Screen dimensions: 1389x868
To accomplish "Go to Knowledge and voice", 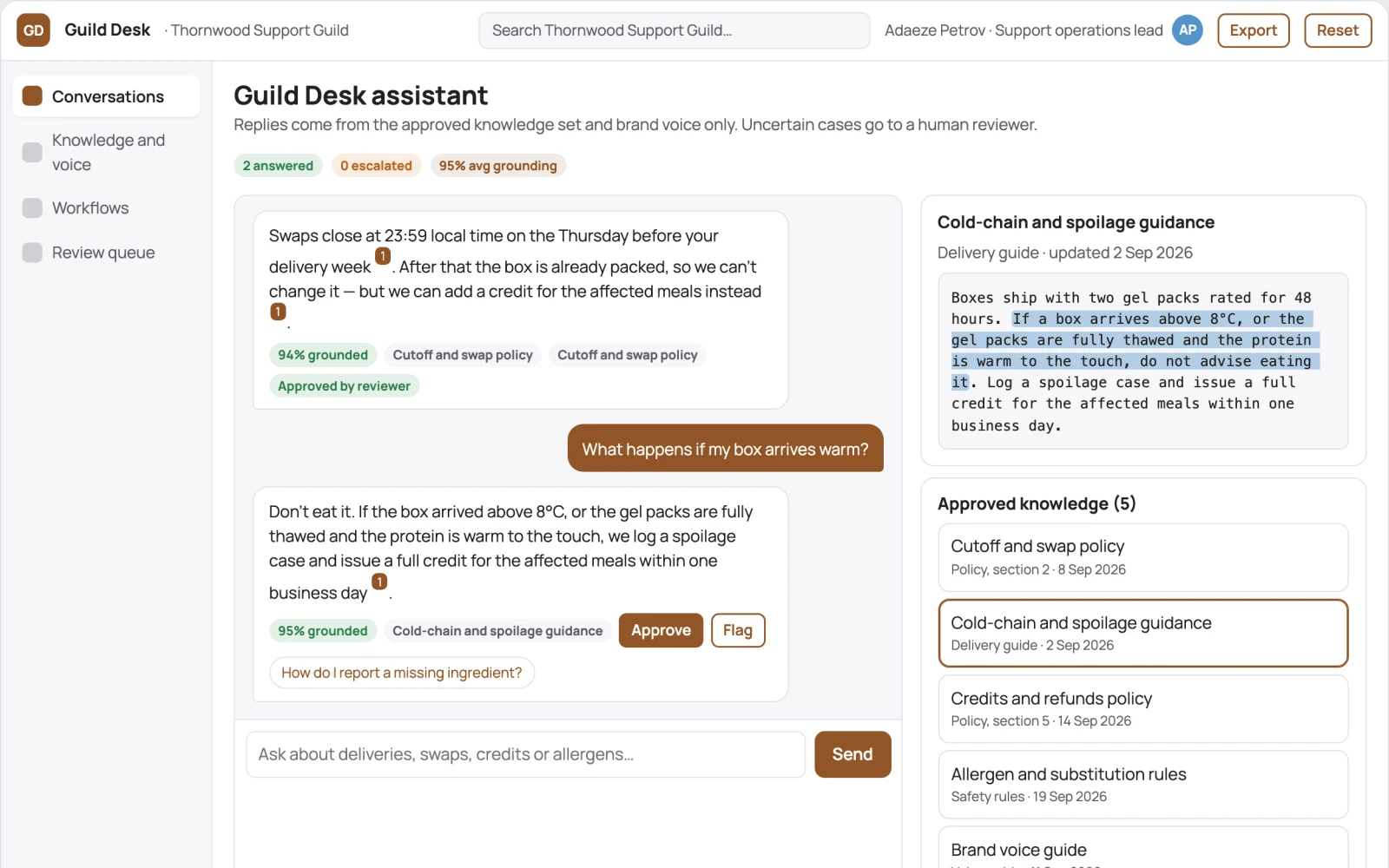I will [x=107, y=153].
